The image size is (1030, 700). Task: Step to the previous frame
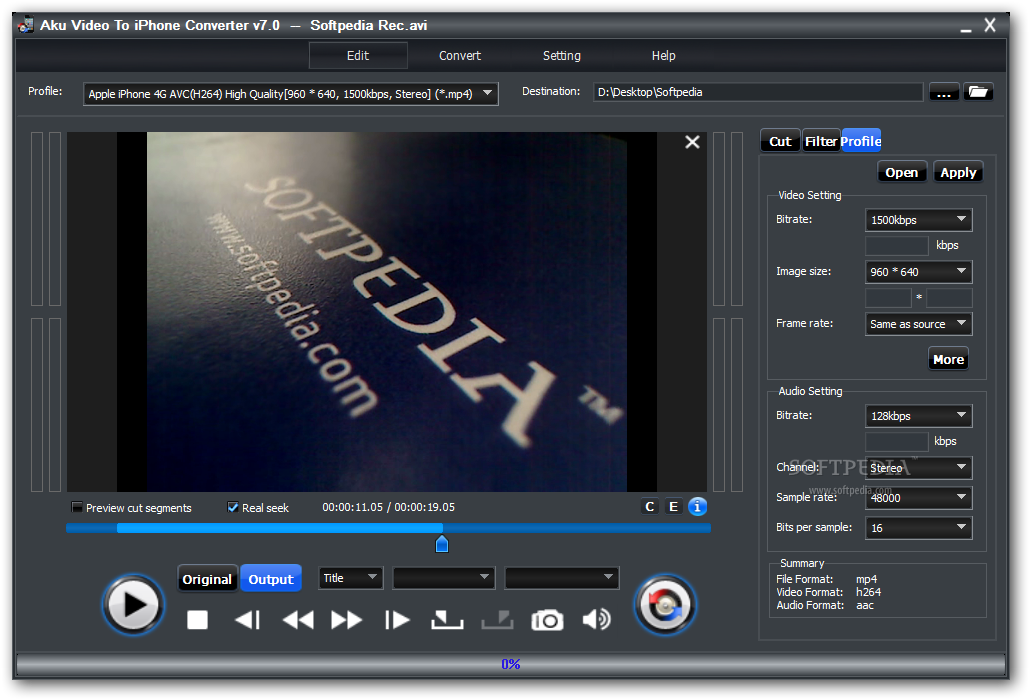(248, 620)
